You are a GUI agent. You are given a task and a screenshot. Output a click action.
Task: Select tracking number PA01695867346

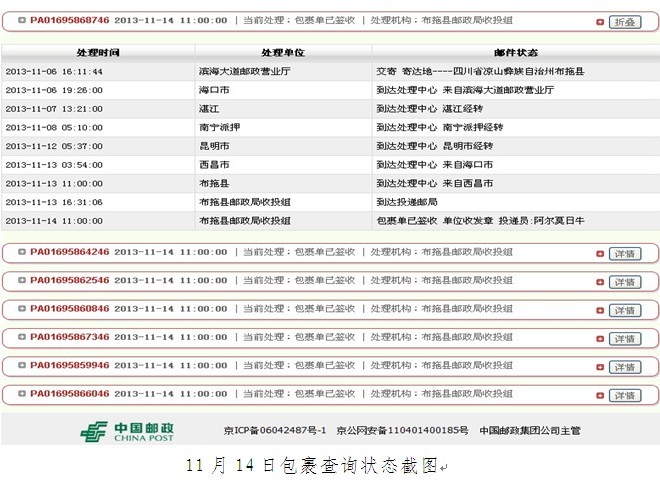point(69,338)
